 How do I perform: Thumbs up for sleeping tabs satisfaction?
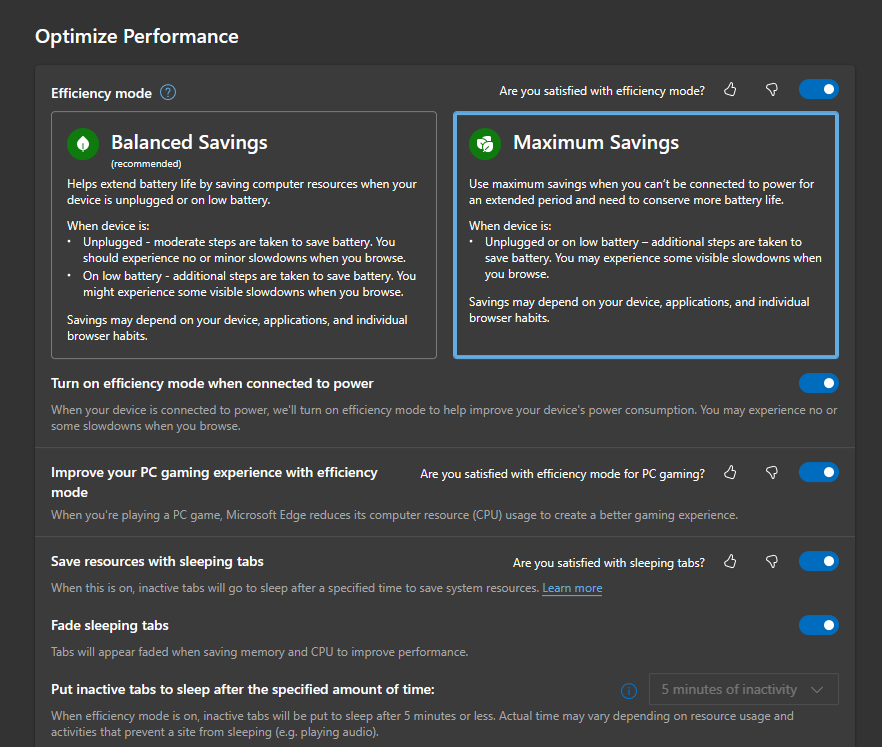730,562
